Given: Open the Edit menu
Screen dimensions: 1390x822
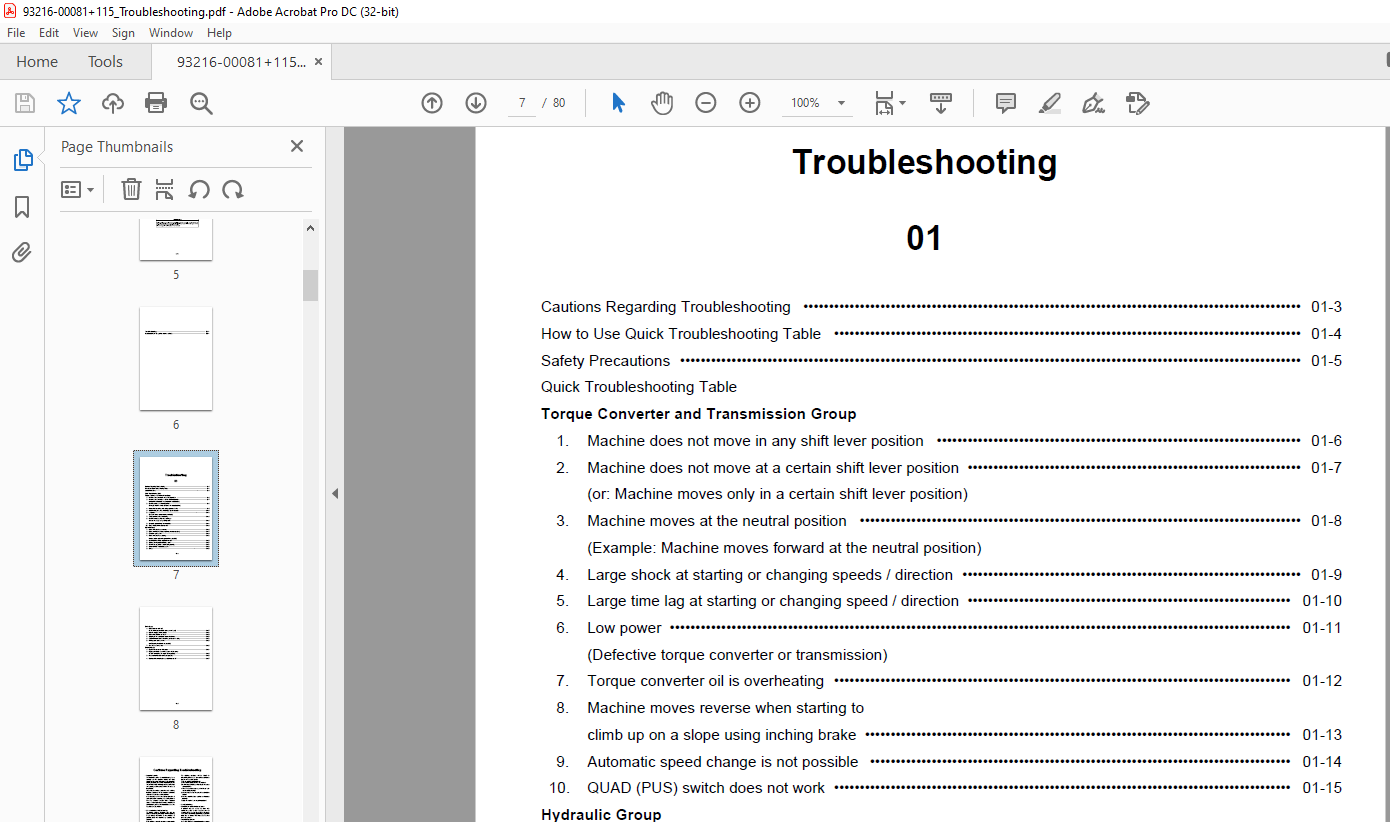Looking at the screenshot, I should point(49,33).
